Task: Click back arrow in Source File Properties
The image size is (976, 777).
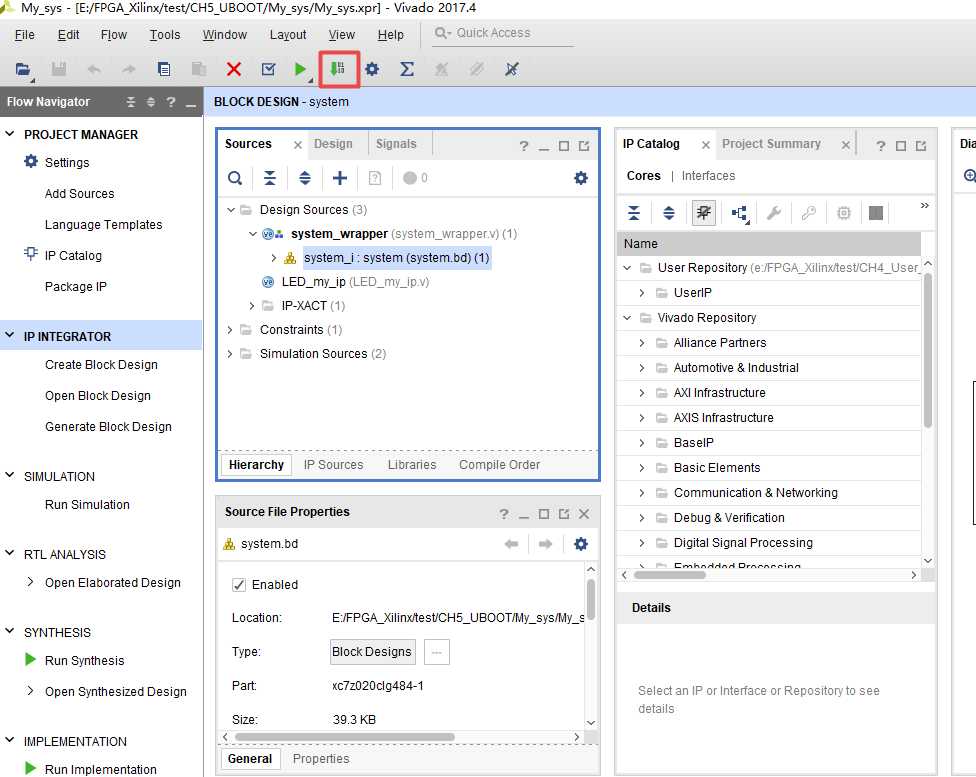Action: click(512, 544)
